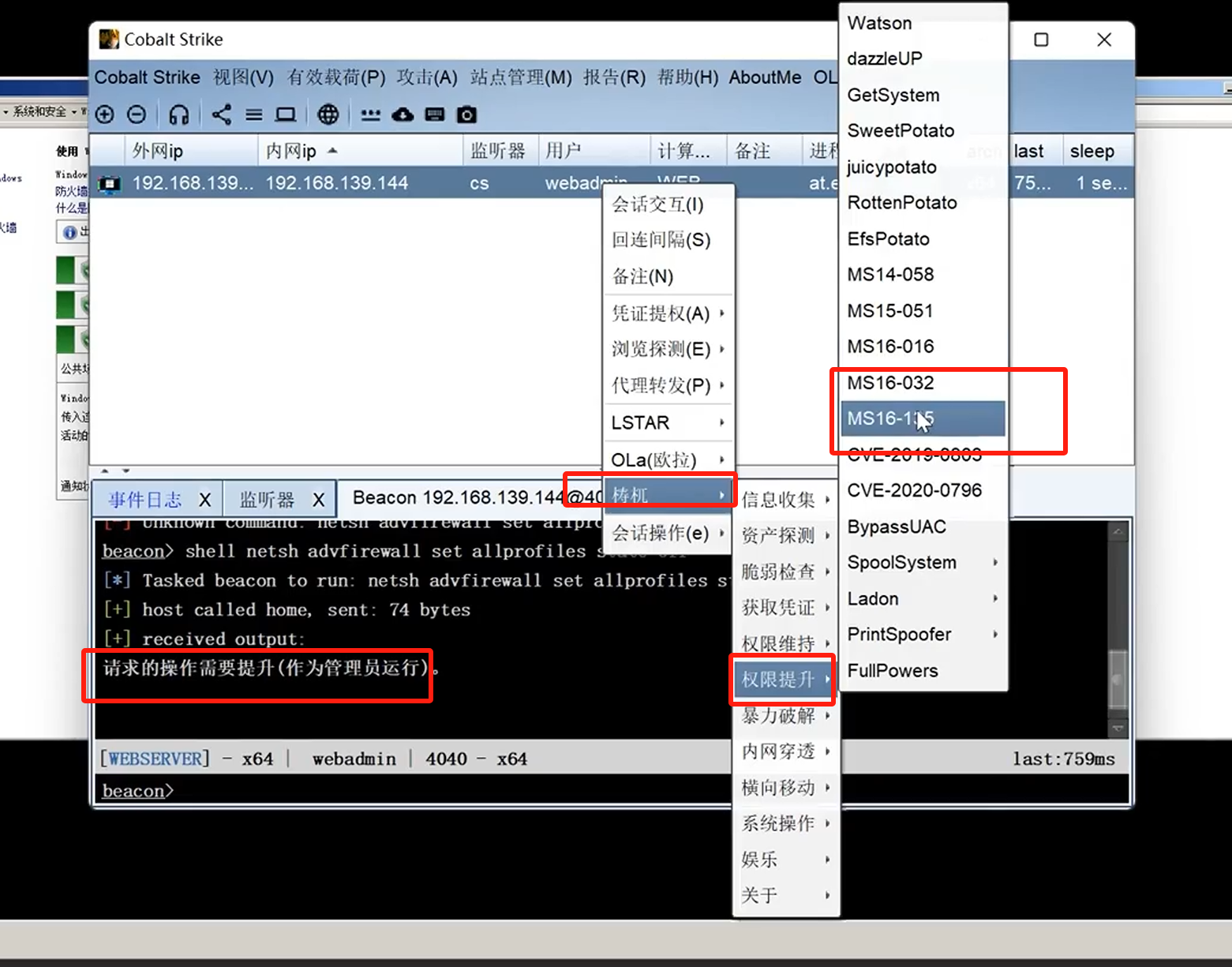Viewport: 1232px width, 967px height.
Task: Expand the LSTAR submenu
Action: pyautogui.click(x=668, y=422)
